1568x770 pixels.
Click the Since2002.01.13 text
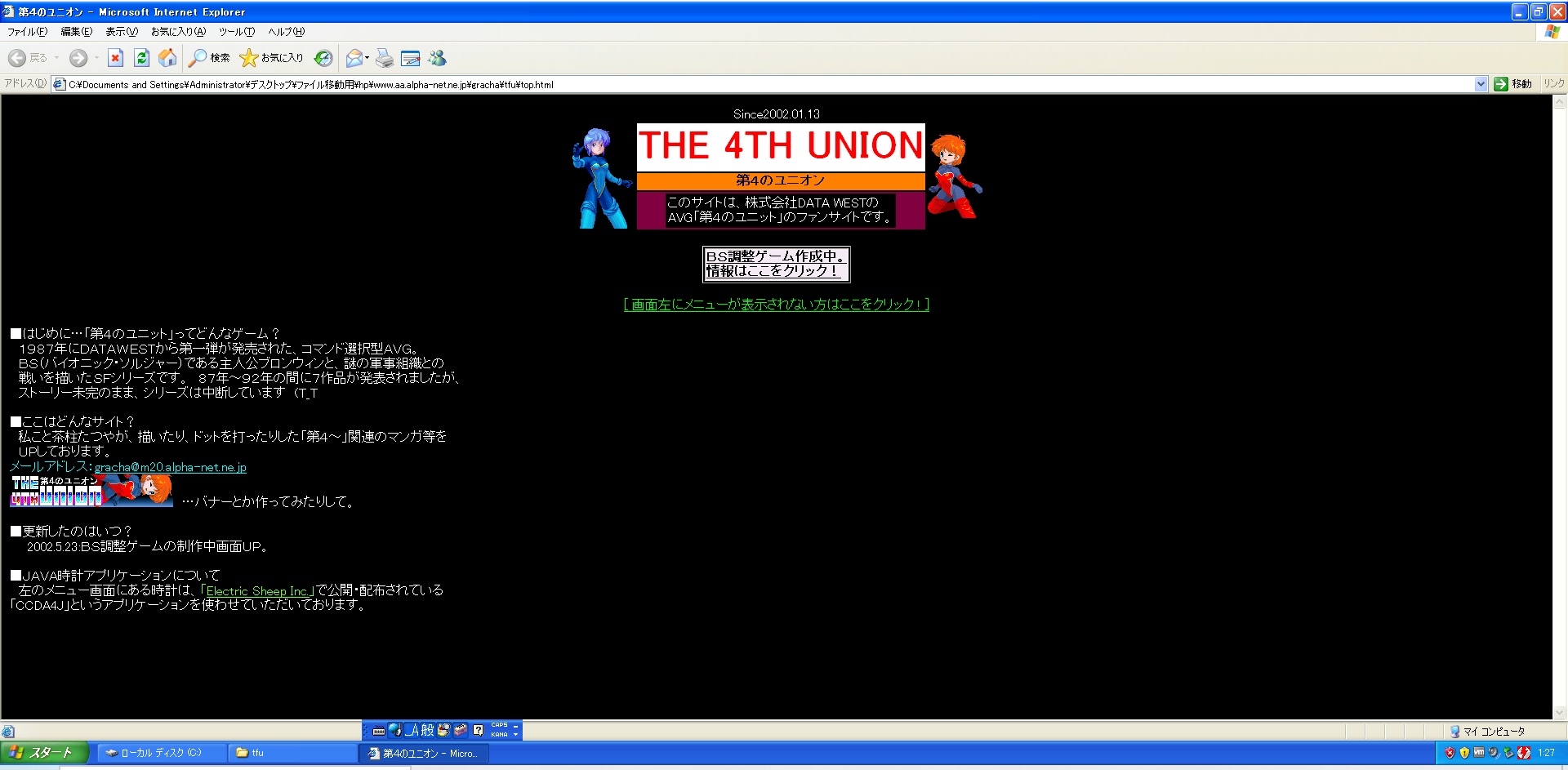click(777, 114)
